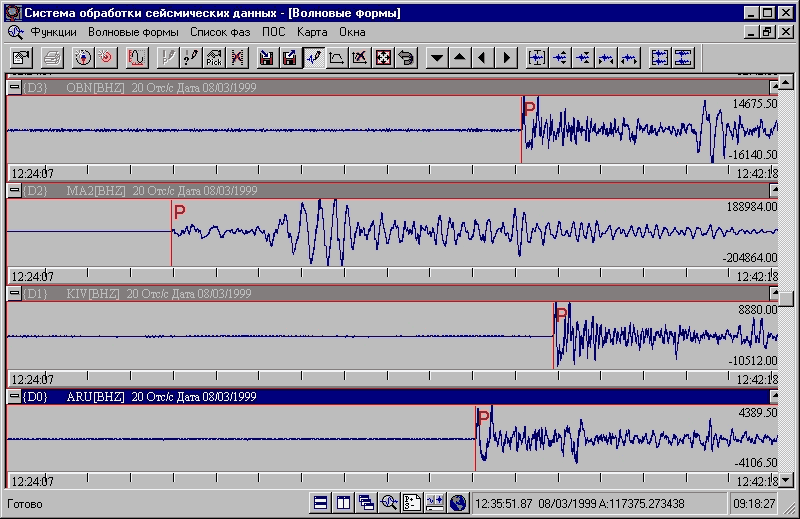Toggle the pressed waveform pen toolbar button
The width and height of the screenshot is (800, 519).
point(314,57)
